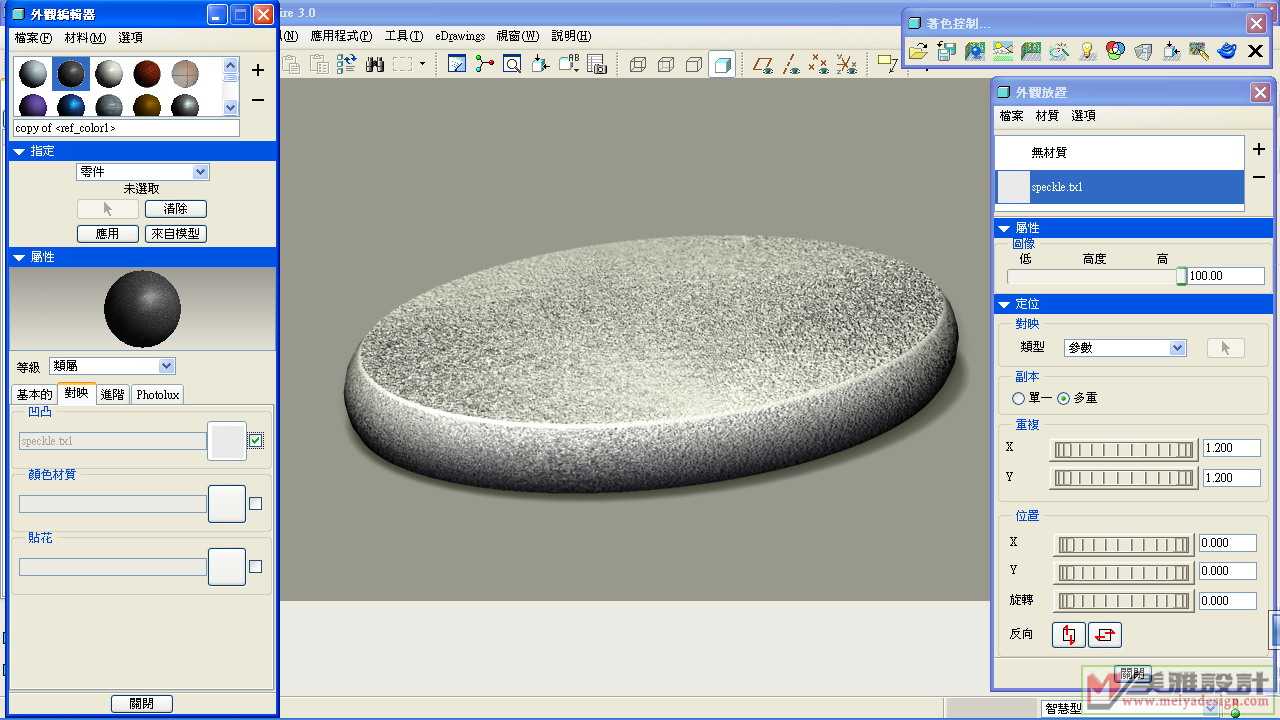Open 選項 menu in Appearance Editor
The image size is (1280, 720).
coord(130,38)
